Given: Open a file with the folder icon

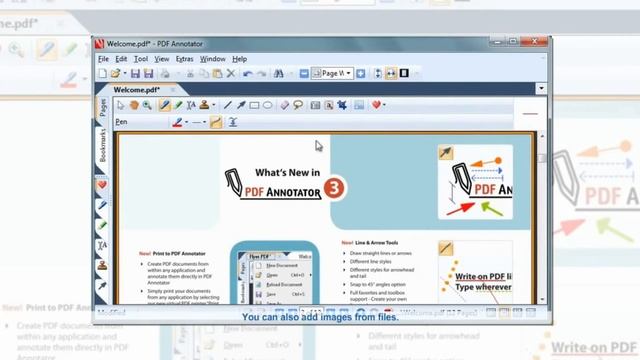Looking at the screenshot, I should (x=116, y=73).
